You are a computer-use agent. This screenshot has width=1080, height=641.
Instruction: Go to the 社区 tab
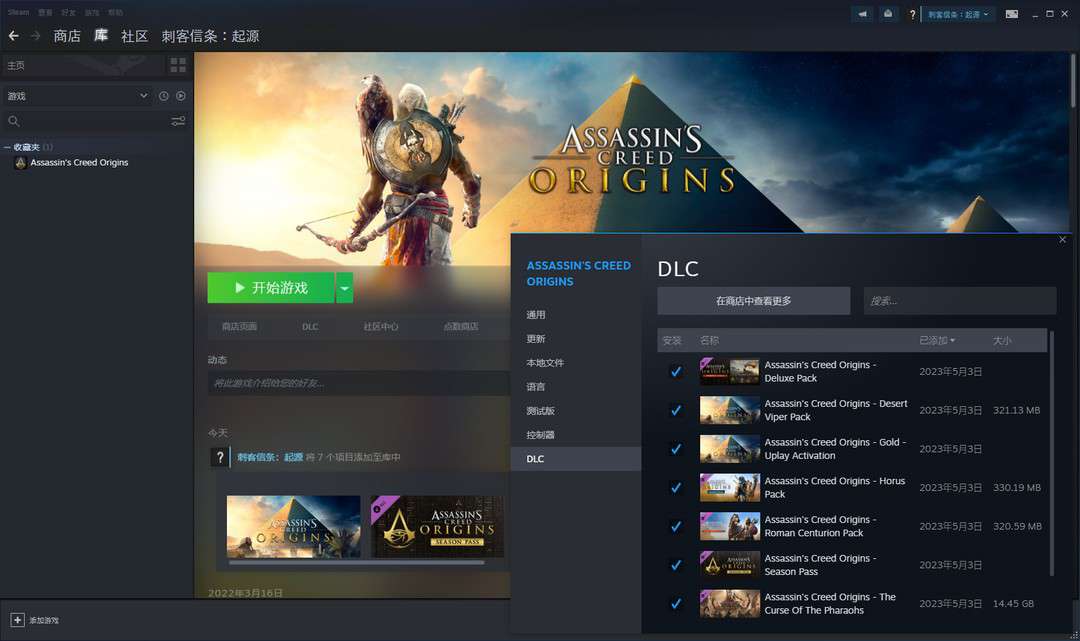pyautogui.click(x=134, y=36)
